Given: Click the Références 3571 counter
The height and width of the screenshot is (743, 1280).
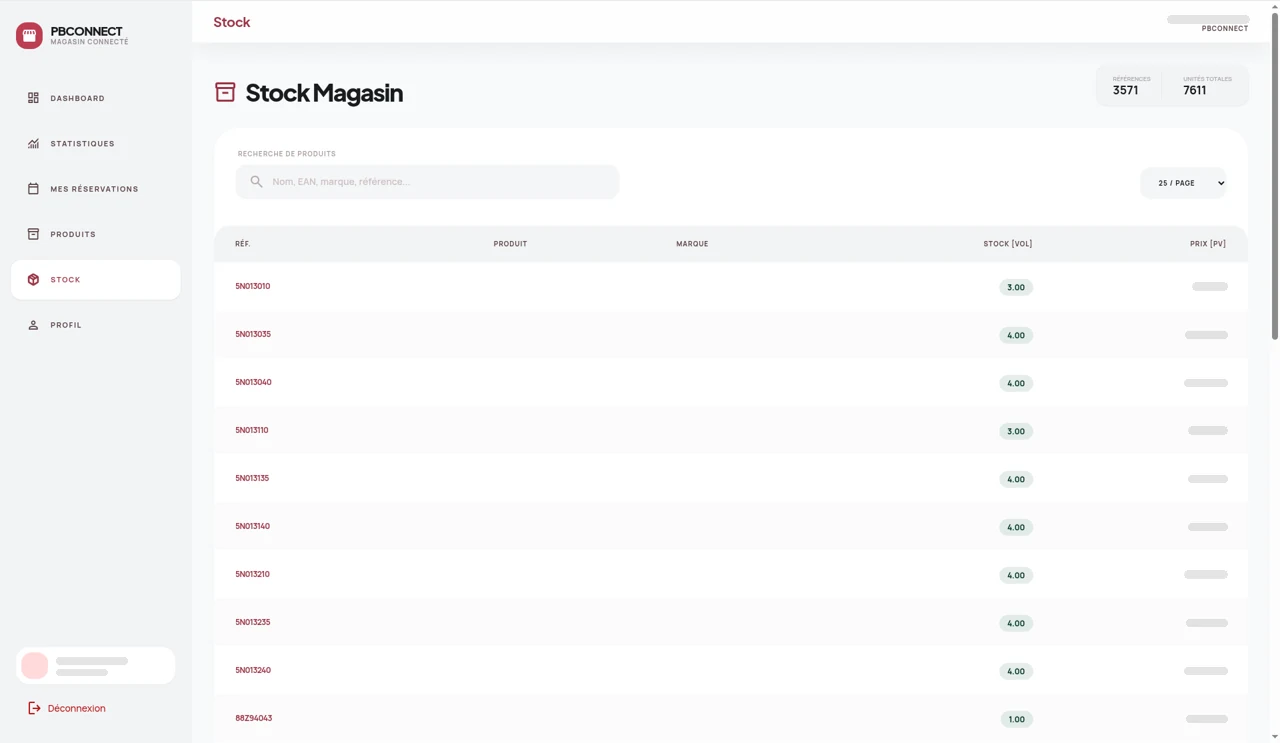Looking at the screenshot, I should pyautogui.click(x=1131, y=85).
